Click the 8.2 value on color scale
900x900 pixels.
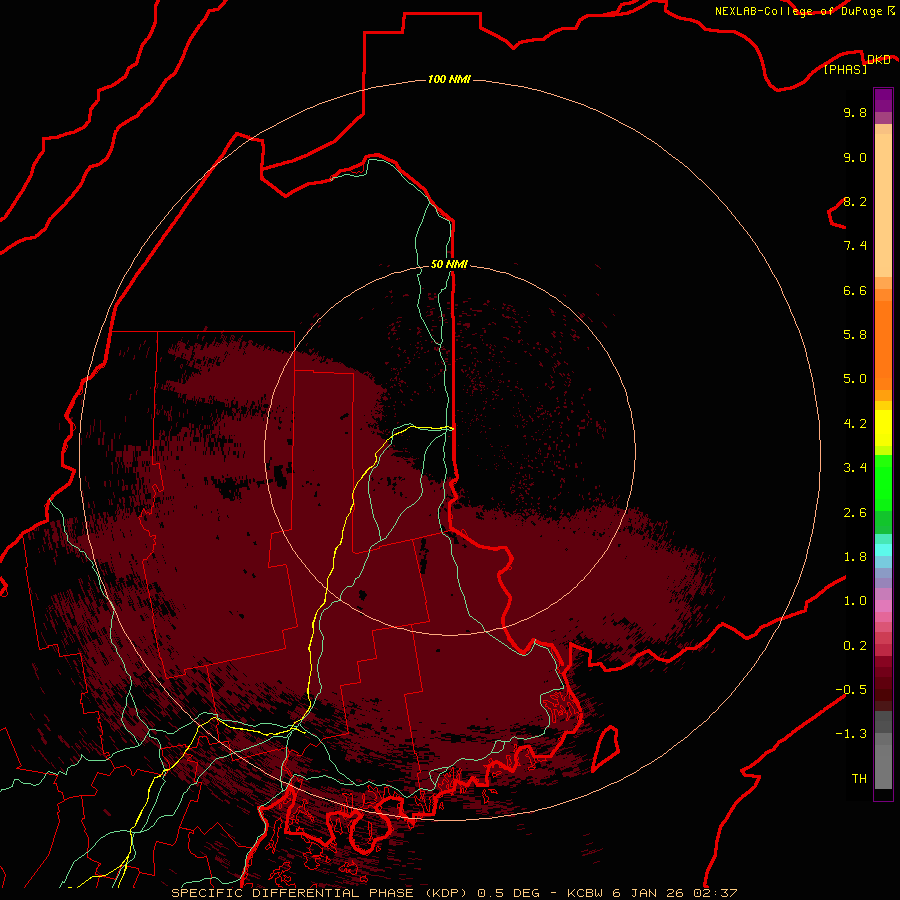(855, 201)
